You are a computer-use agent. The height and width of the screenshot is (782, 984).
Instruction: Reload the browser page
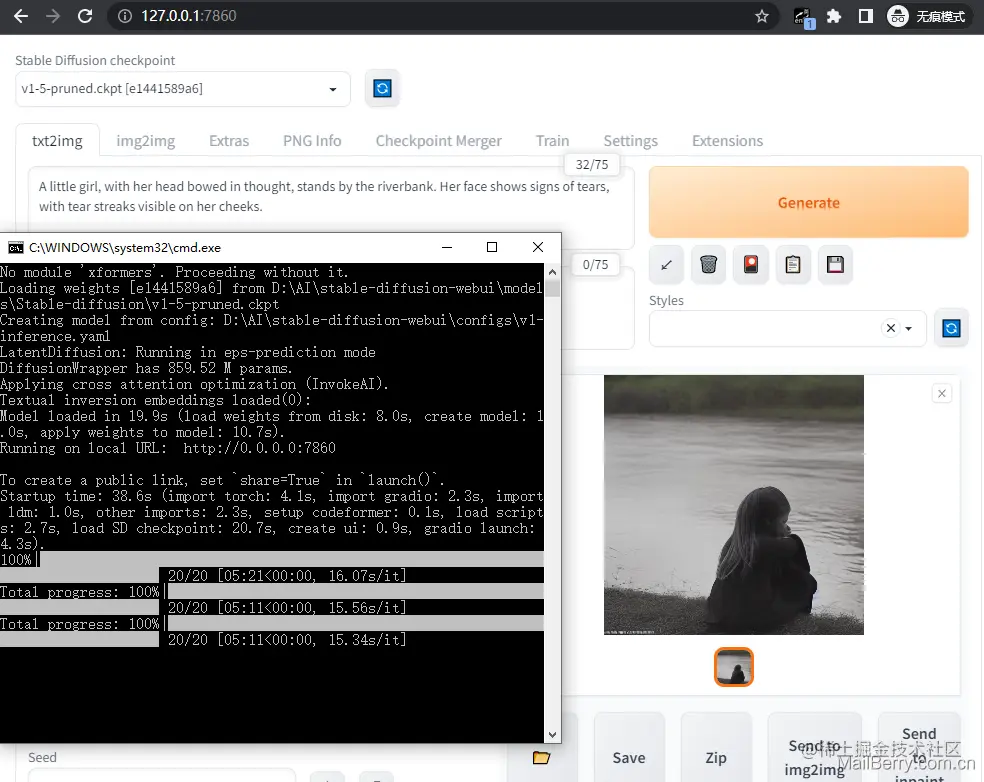click(x=85, y=16)
